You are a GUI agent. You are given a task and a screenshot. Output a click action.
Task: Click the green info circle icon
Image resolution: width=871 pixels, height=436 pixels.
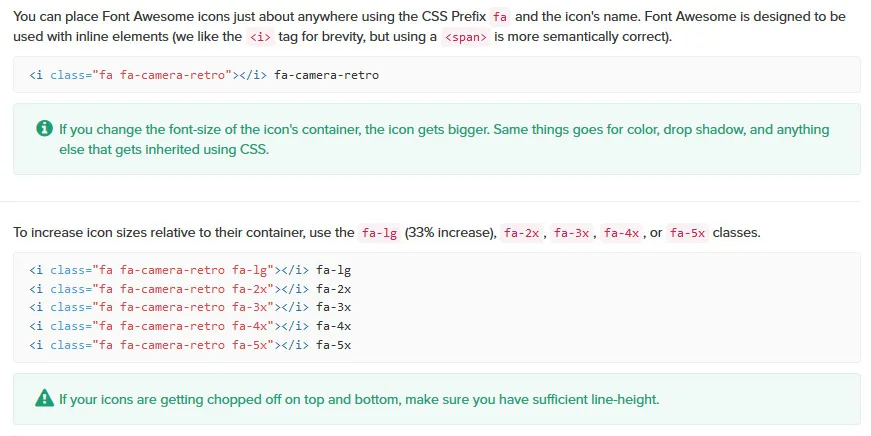tap(44, 128)
